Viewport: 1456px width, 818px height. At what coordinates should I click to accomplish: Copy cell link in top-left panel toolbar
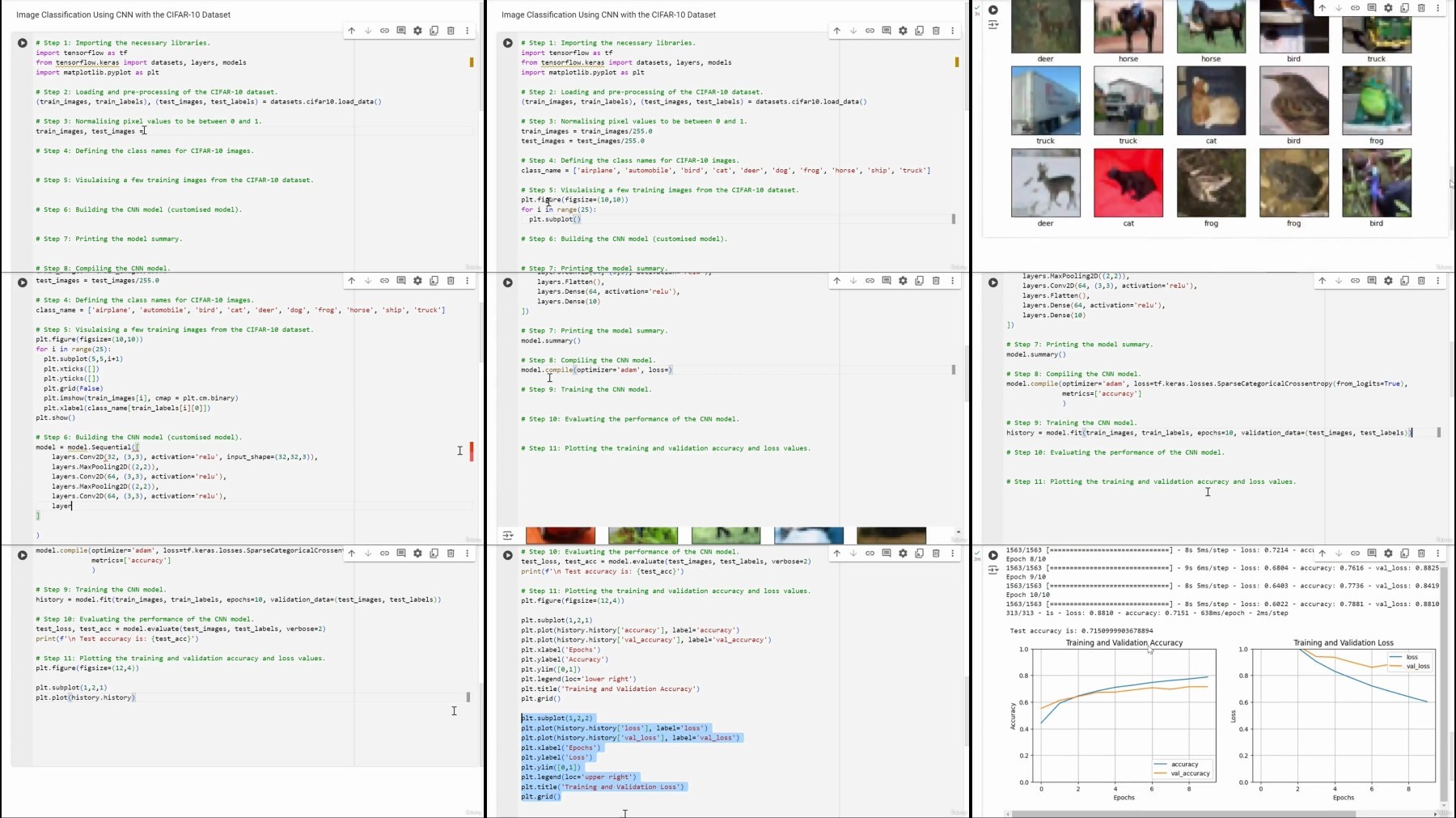pyautogui.click(x=384, y=31)
